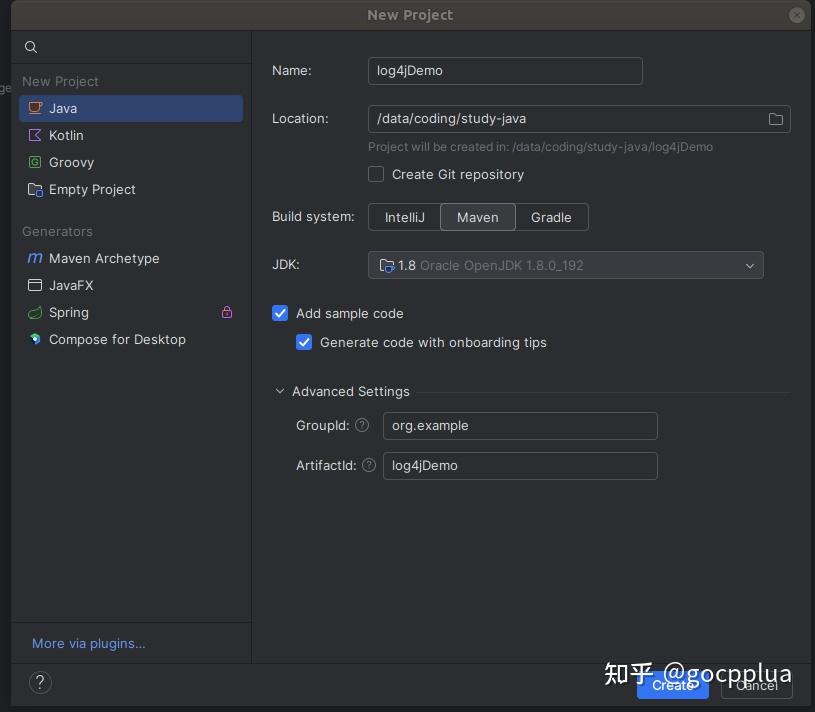Collapse the Advanced Settings section
The width and height of the screenshot is (815, 712).
click(x=280, y=391)
